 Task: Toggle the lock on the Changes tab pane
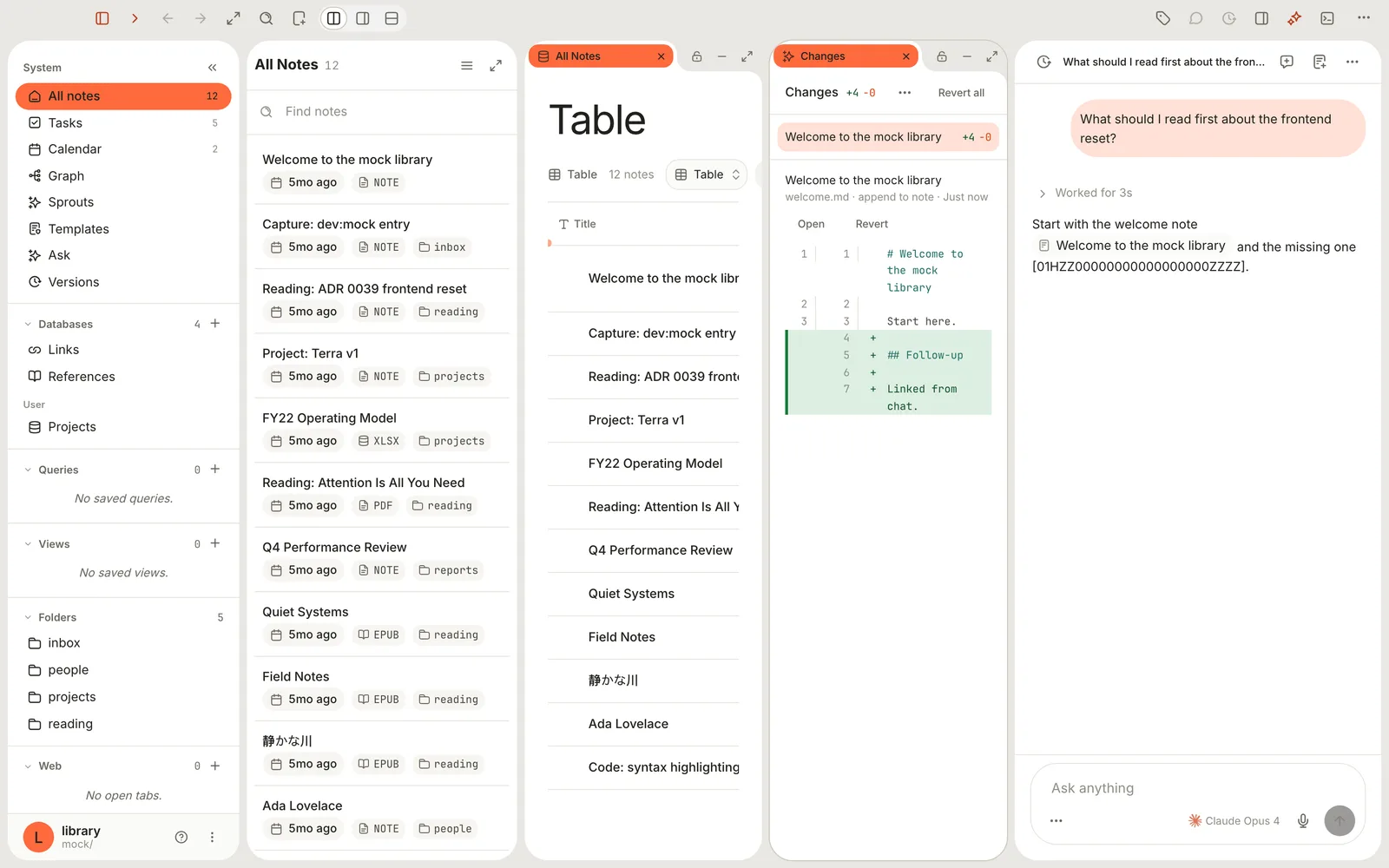pyautogui.click(x=942, y=56)
